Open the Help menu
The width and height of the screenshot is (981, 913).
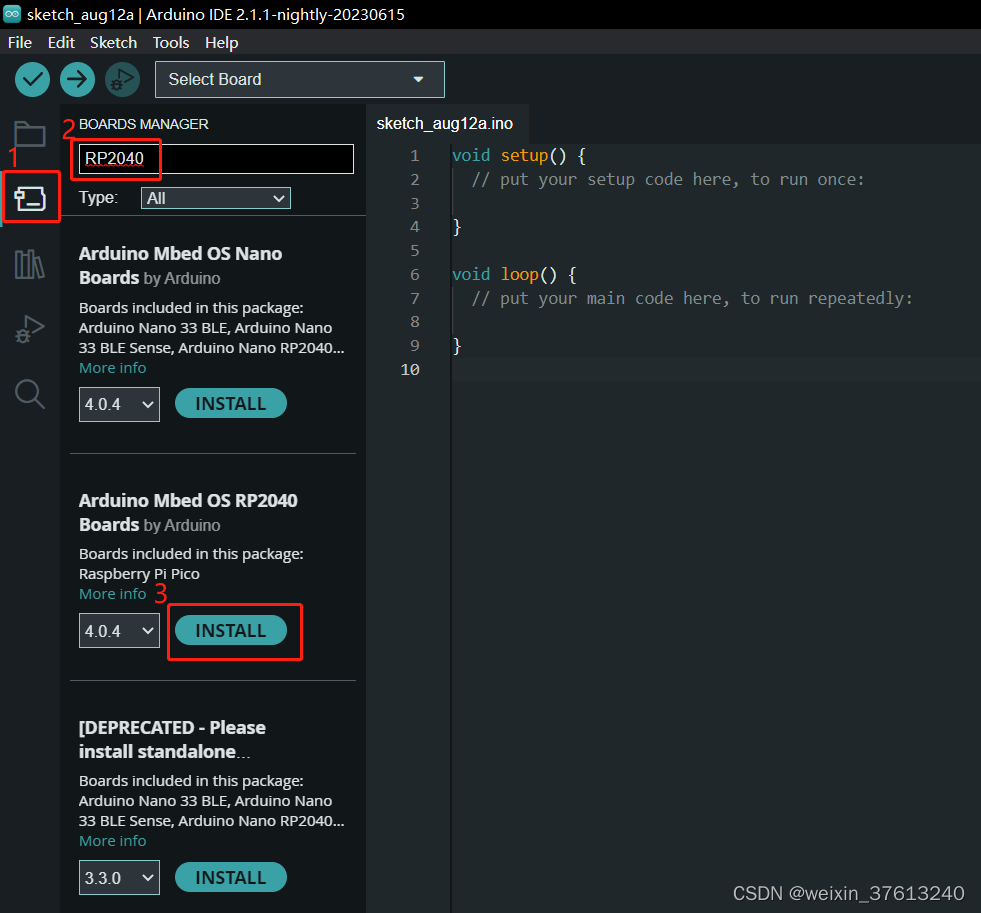pyautogui.click(x=221, y=42)
